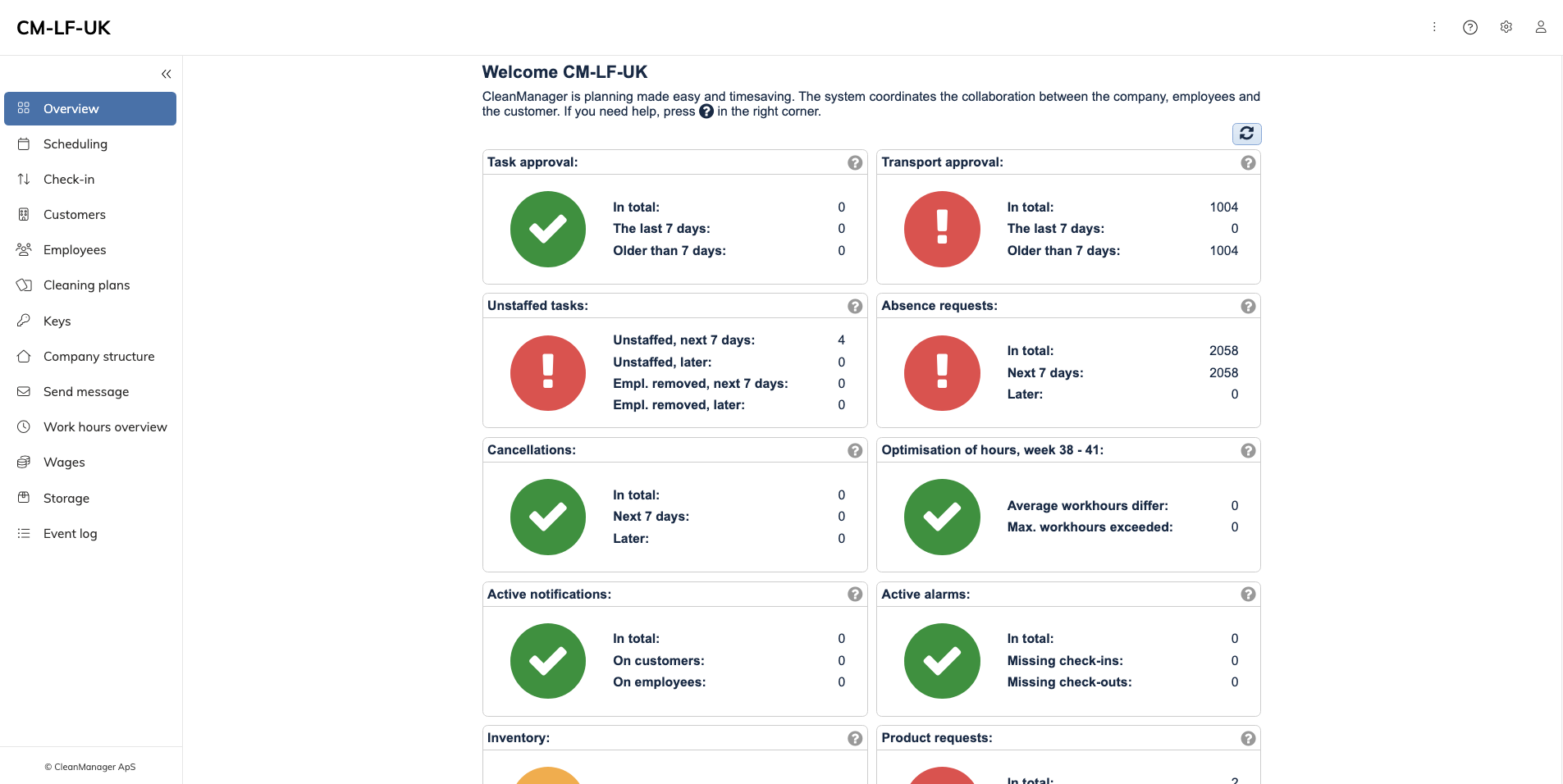Show help for Absence requests
1563x784 pixels.
coord(1248,307)
